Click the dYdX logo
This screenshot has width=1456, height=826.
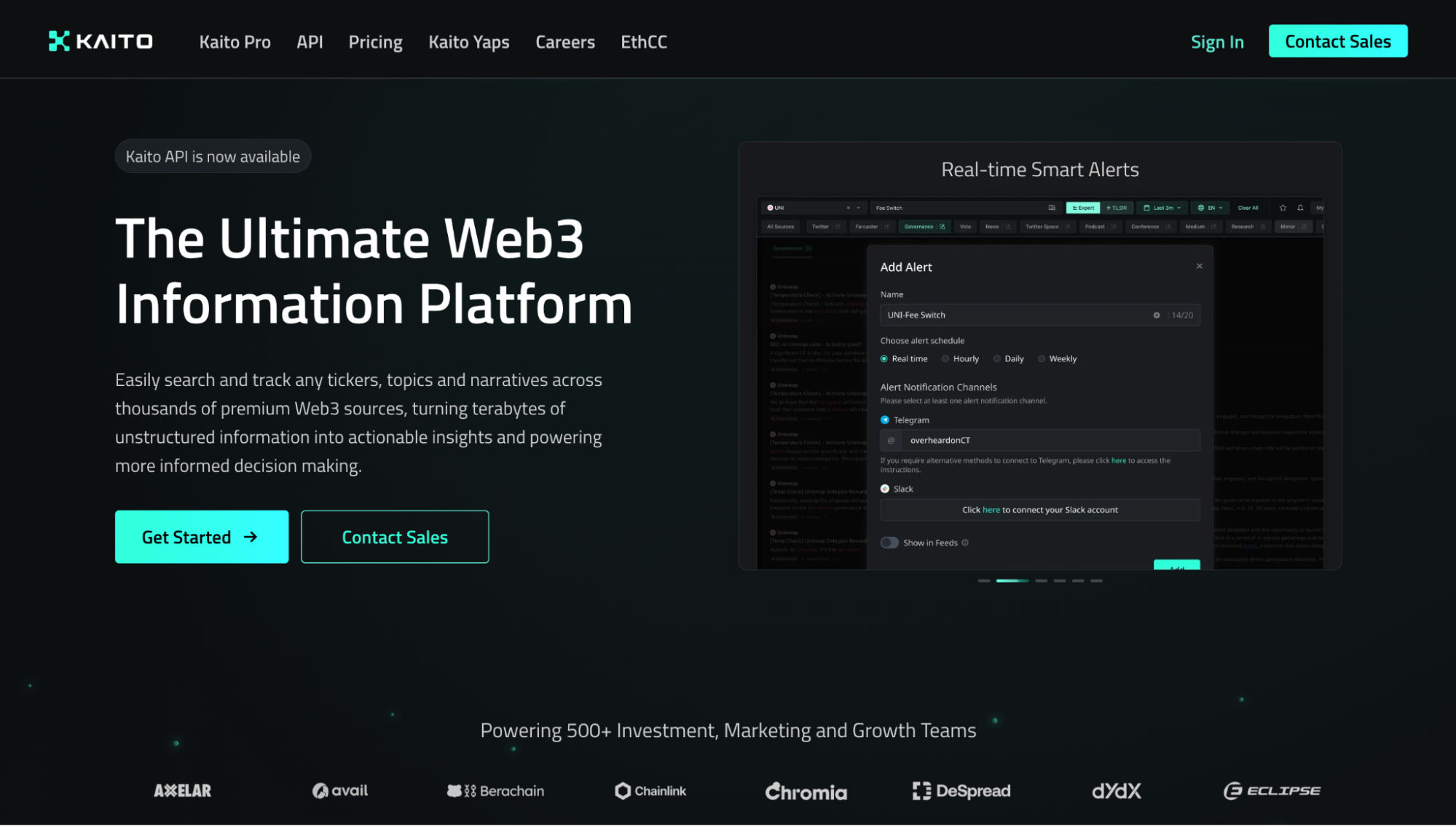pos(1117,791)
